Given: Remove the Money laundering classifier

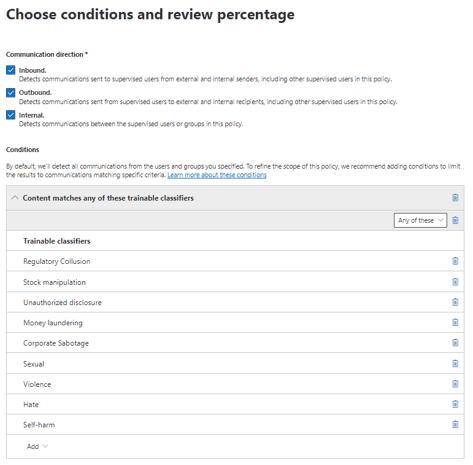Looking at the screenshot, I should [x=455, y=322].
